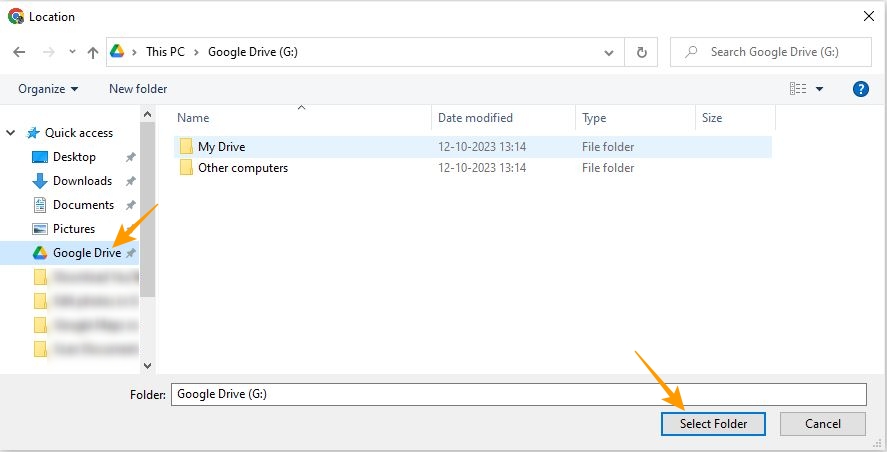Sort by the Date modified column
This screenshot has height=452, width=887.
475,118
